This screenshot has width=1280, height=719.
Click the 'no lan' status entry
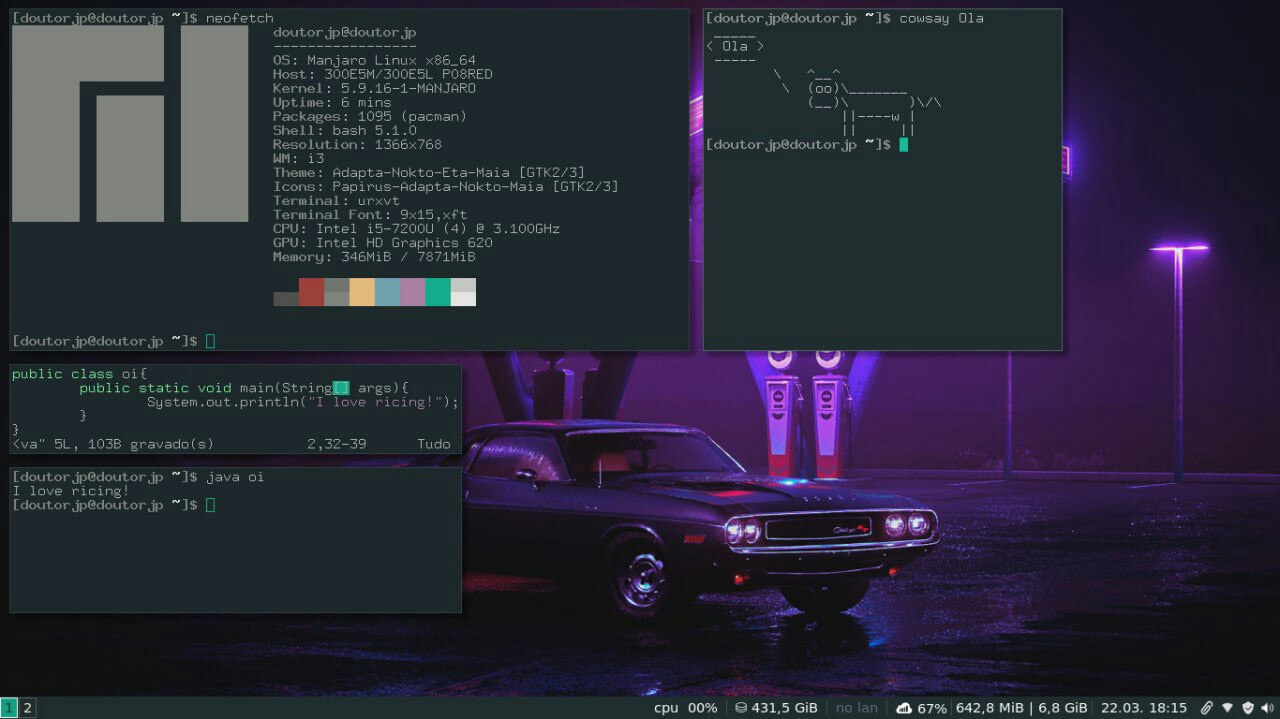pyautogui.click(x=857, y=708)
